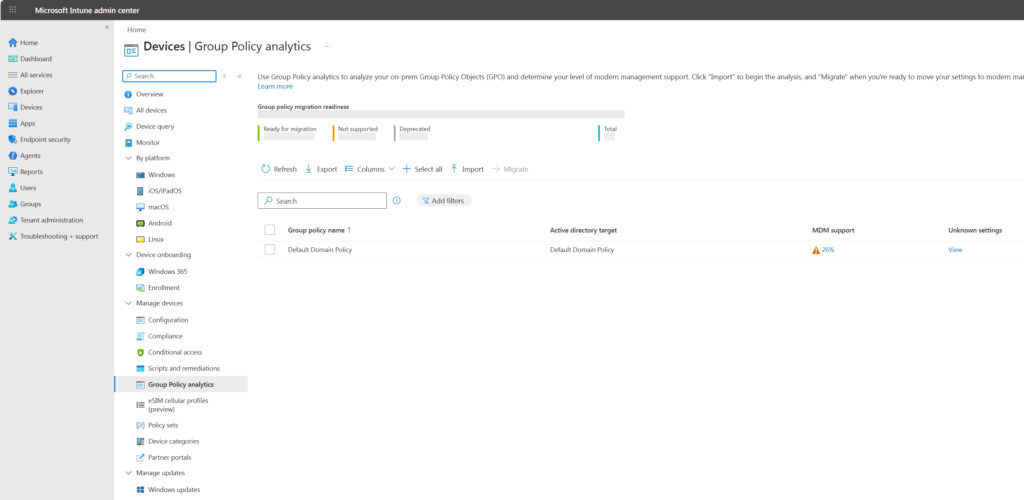The height and width of the screenshot is (500, 1024).
Task: Collapse the left navigation with double-chevron
Action: (107, 27)
